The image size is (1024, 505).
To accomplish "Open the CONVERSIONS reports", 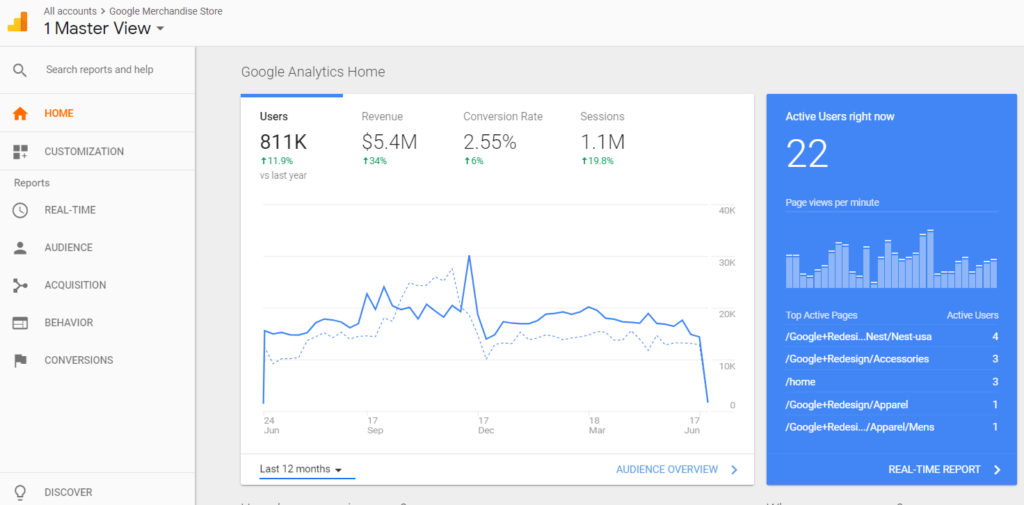I will [x=78, y=360].
